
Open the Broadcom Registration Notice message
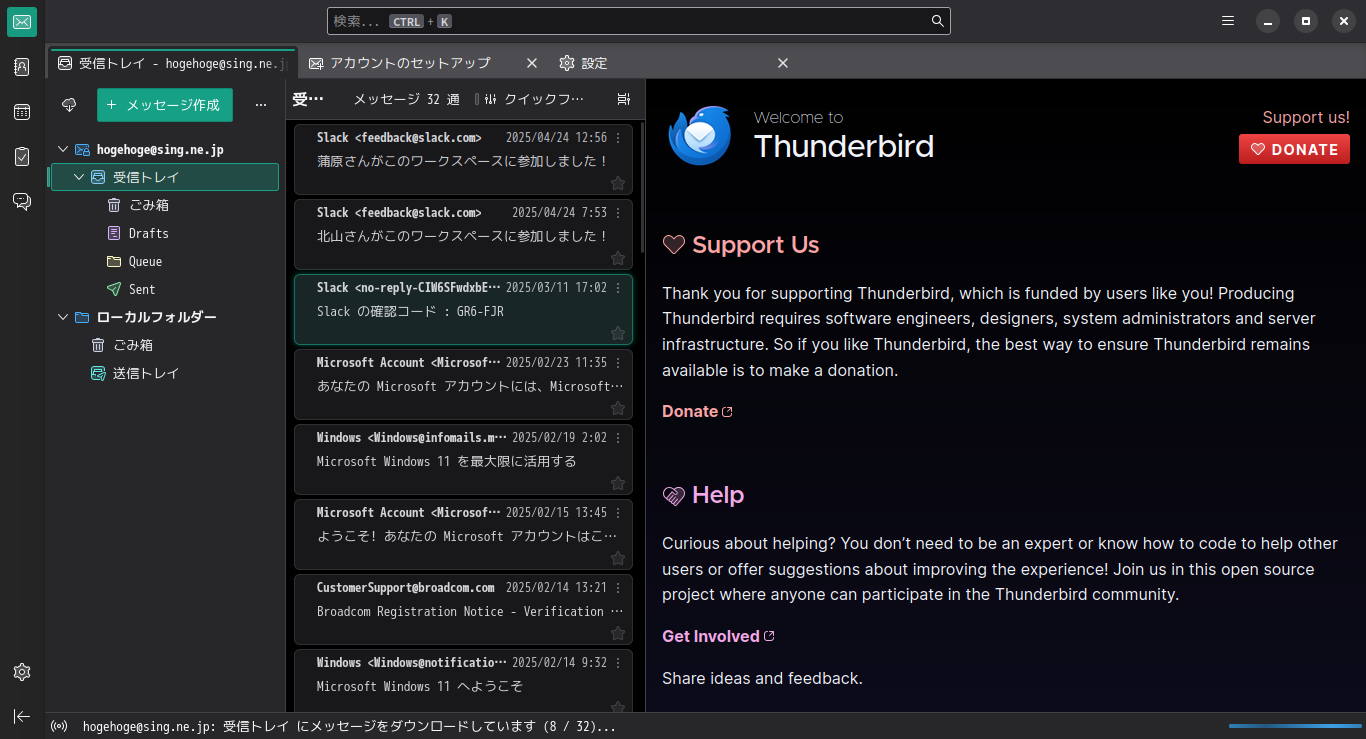(x=463, y=610)
